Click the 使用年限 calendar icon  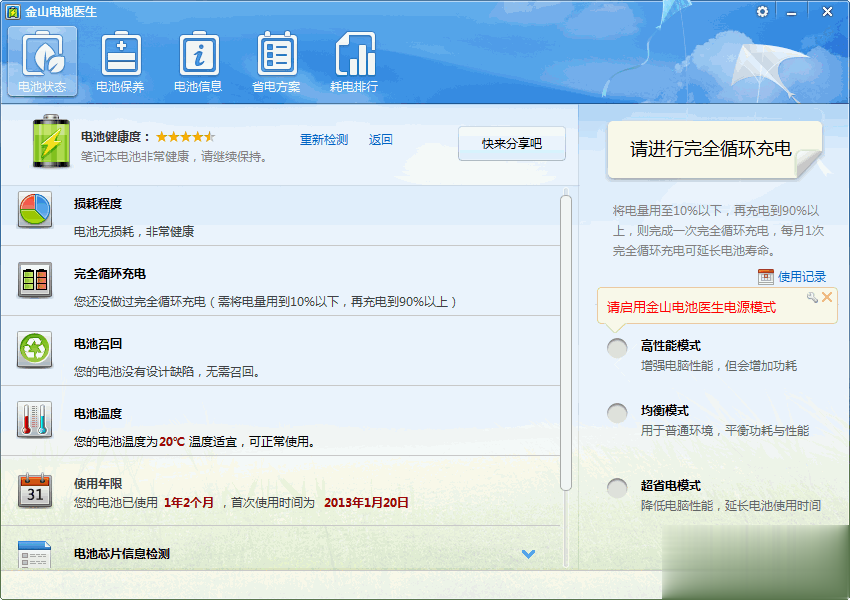coord(35,491)
